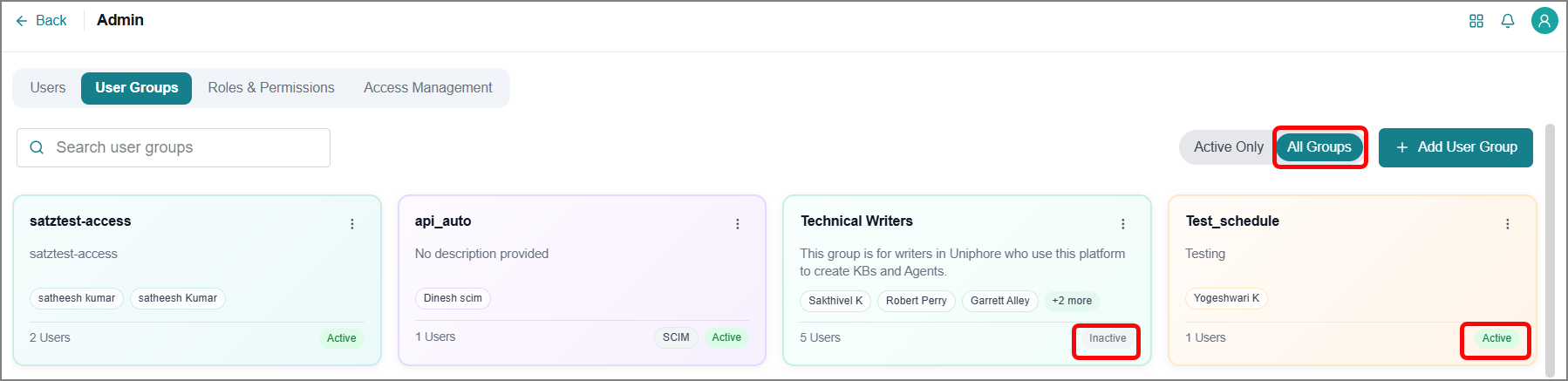The height and width of the screenshot is (381, 1568).
Task: Click the 2 Users count
Action: [x=50, y=337]
